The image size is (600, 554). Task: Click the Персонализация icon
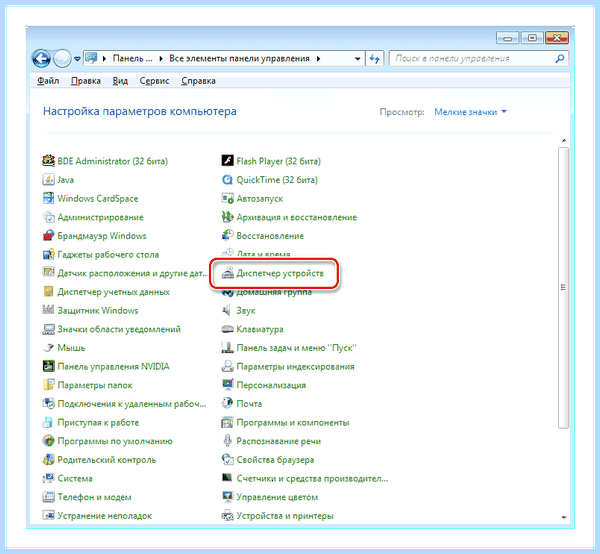click(x=227, y=385)
